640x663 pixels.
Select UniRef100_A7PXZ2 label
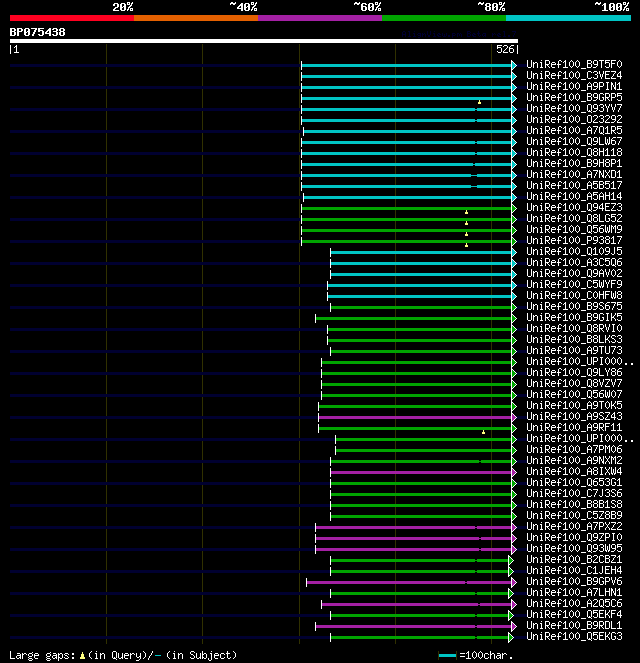click(574, 526)
